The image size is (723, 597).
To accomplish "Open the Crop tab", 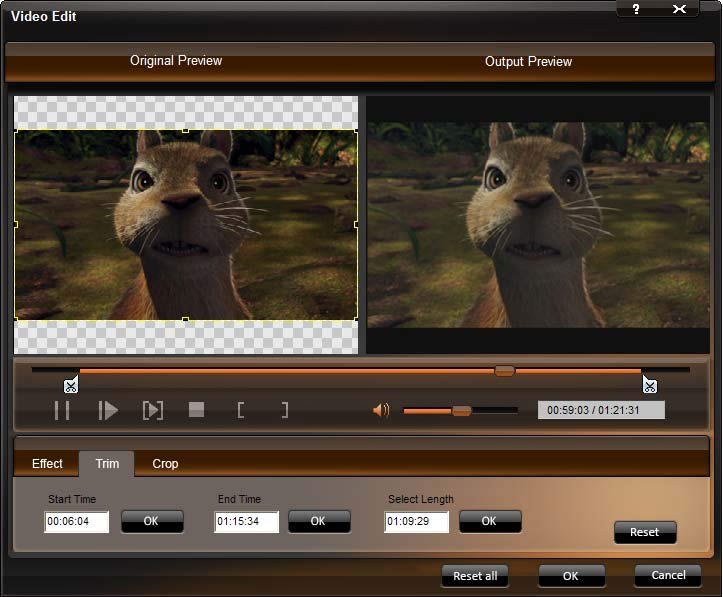I will tap(165, 464).
